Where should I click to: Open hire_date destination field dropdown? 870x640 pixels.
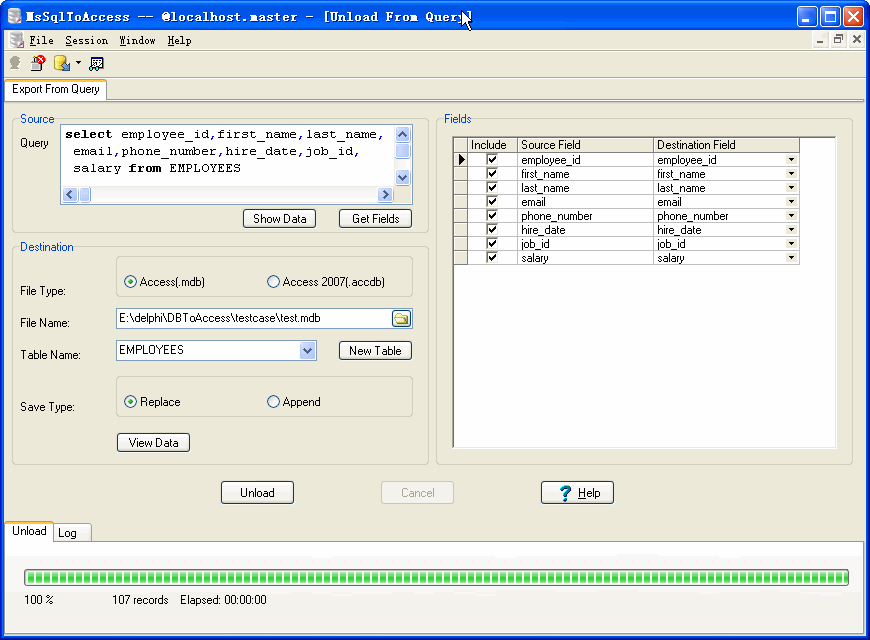[791, 229]
